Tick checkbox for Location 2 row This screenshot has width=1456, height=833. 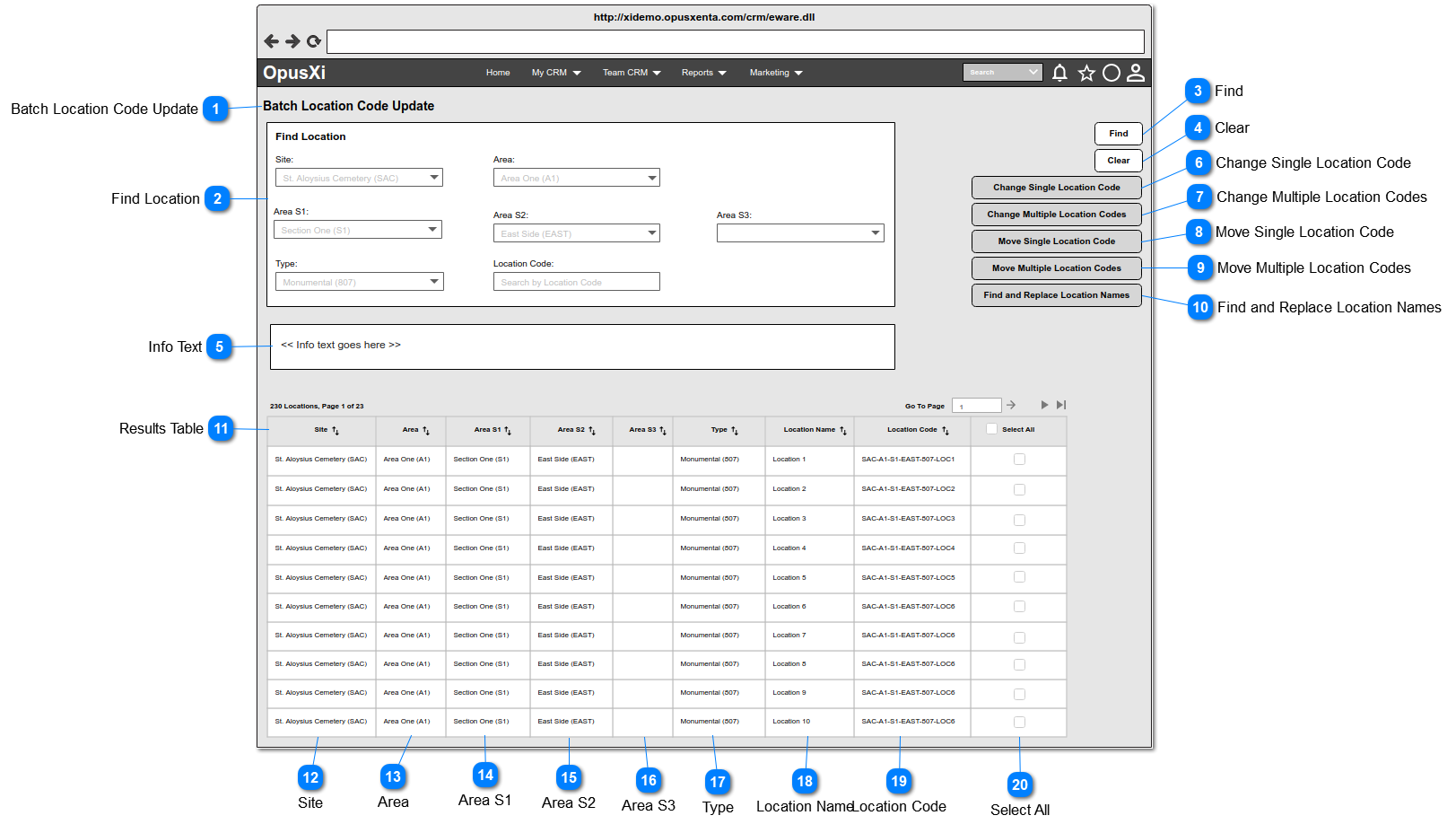point(1019,490)
